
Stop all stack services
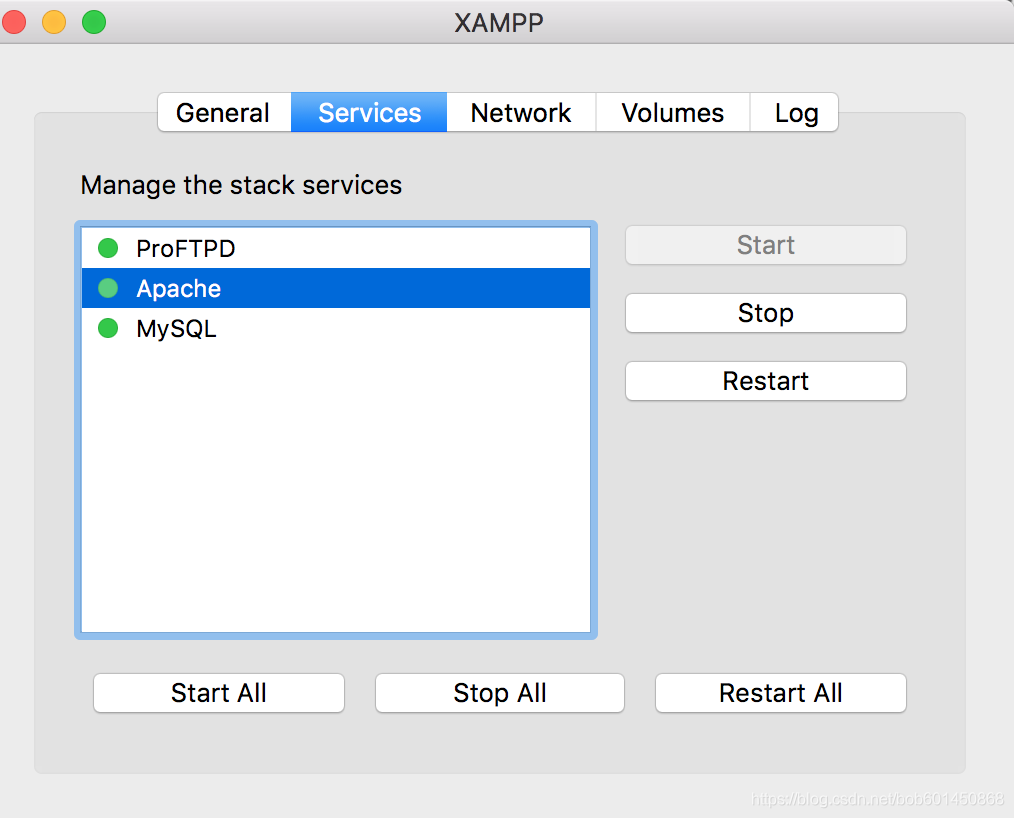(x=500, y=693)
